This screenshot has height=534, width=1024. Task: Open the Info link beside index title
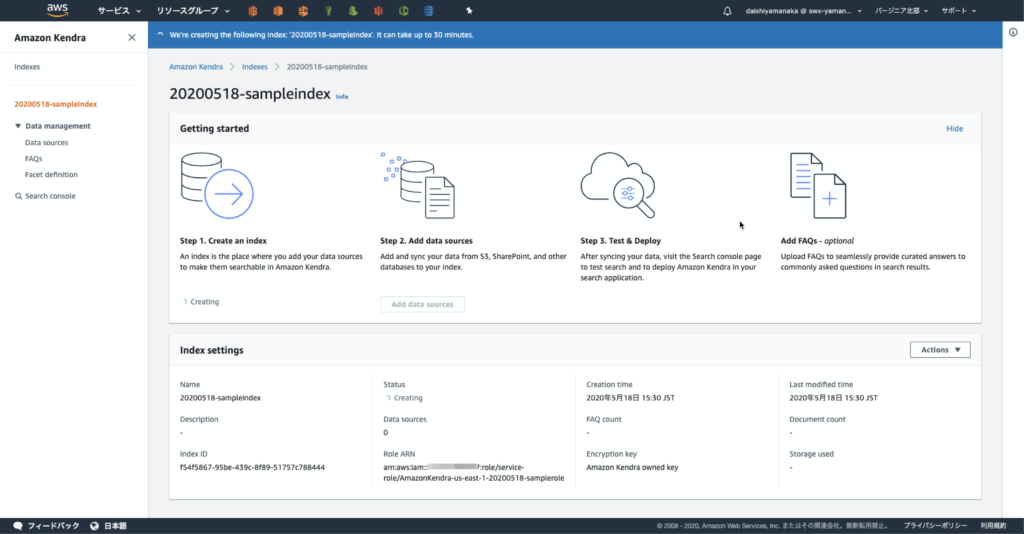pyautogui.click(x=342, y=97)
